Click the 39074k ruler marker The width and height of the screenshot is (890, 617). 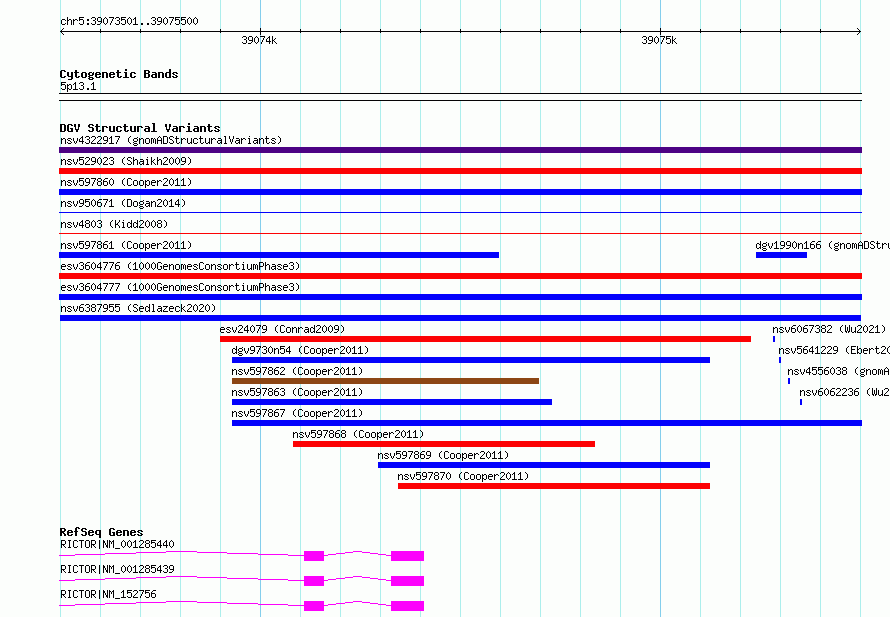(x=259, y=40)
